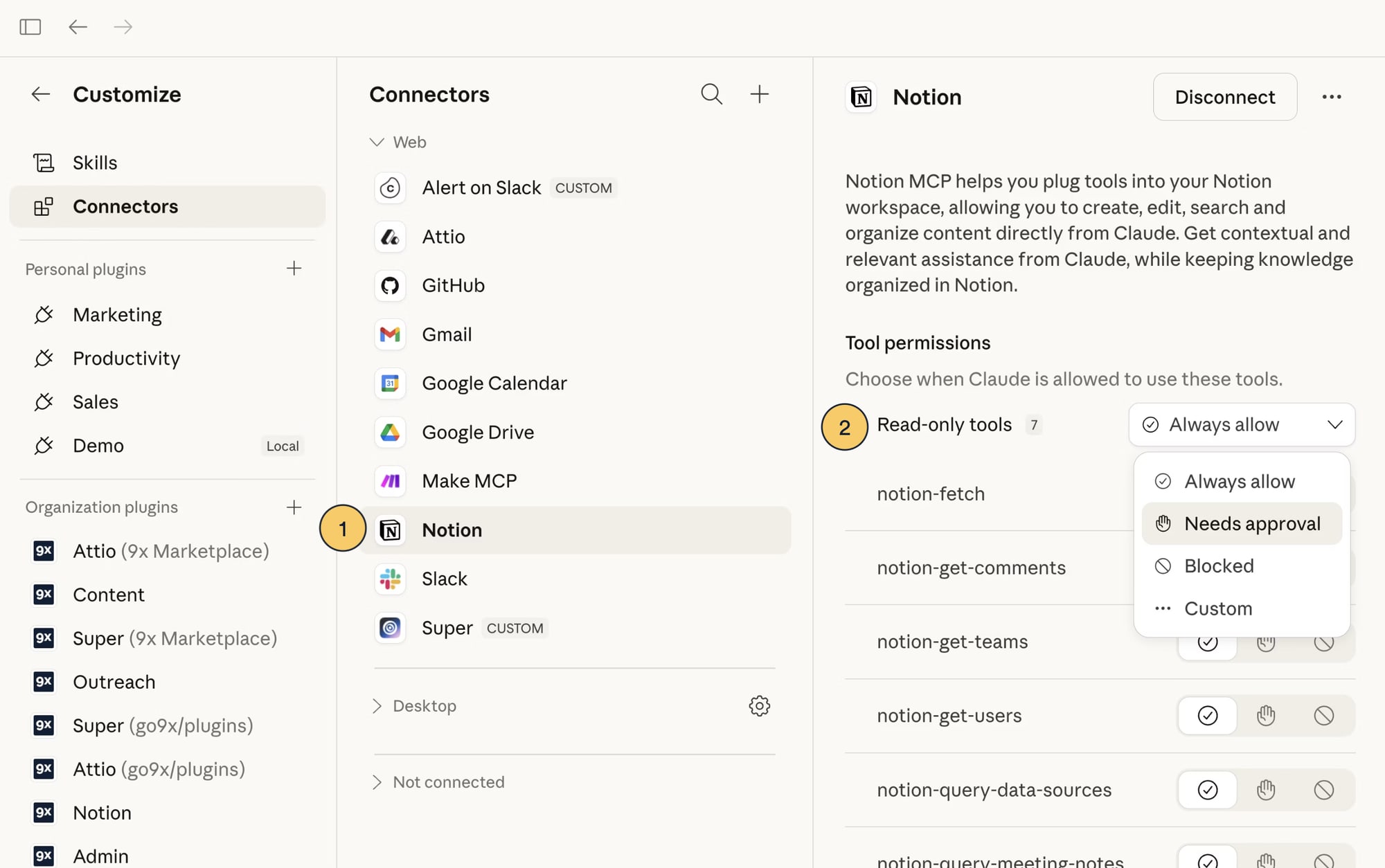The height and width of the screenshot is (868, 1385).
Task: Open the Productivity plugin
Action: coord(168,359)
